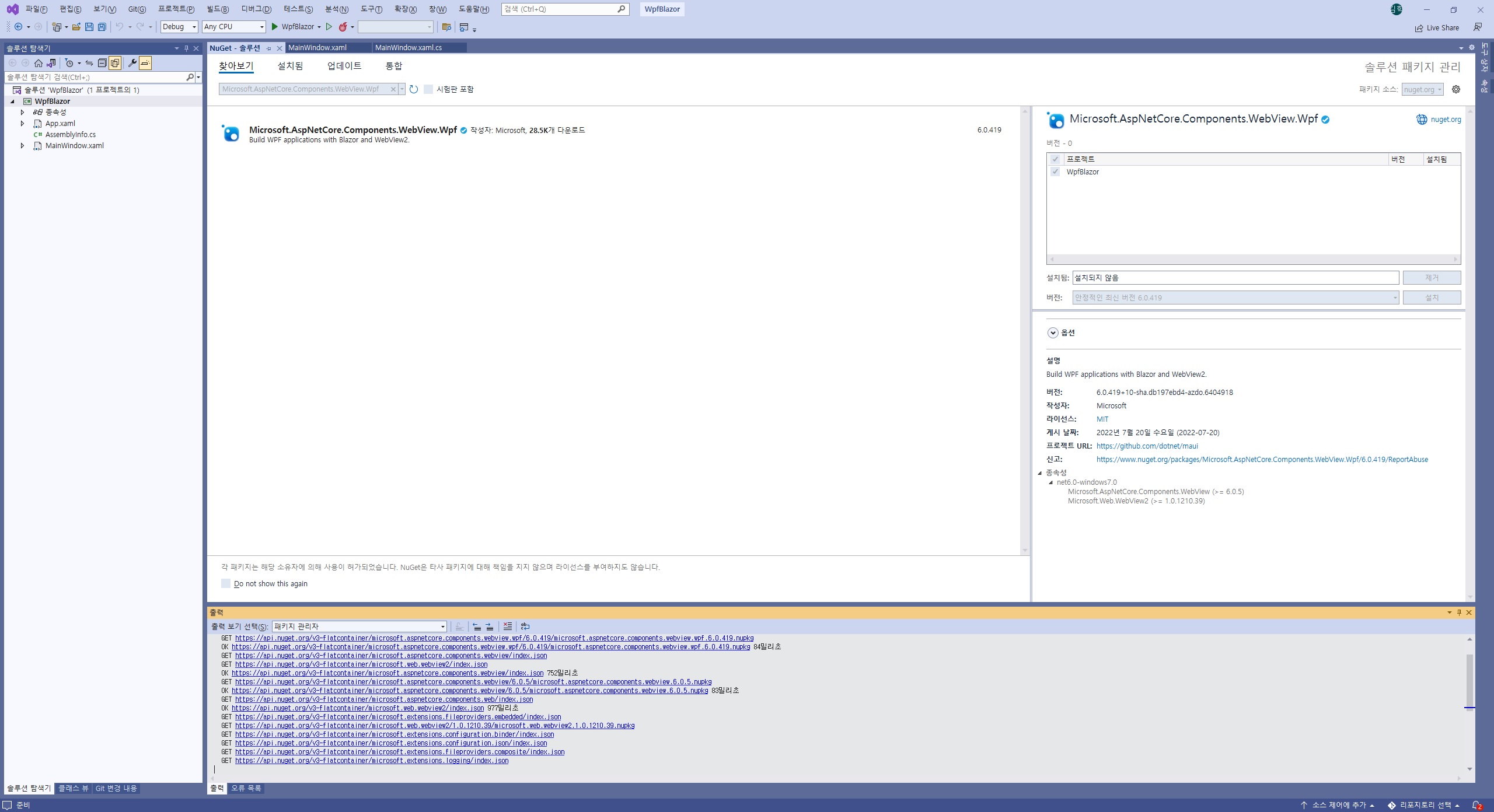Collapse all nodes in Solution Explorer
This screenshot has height=812, width=1494.
tap(102, 63)
